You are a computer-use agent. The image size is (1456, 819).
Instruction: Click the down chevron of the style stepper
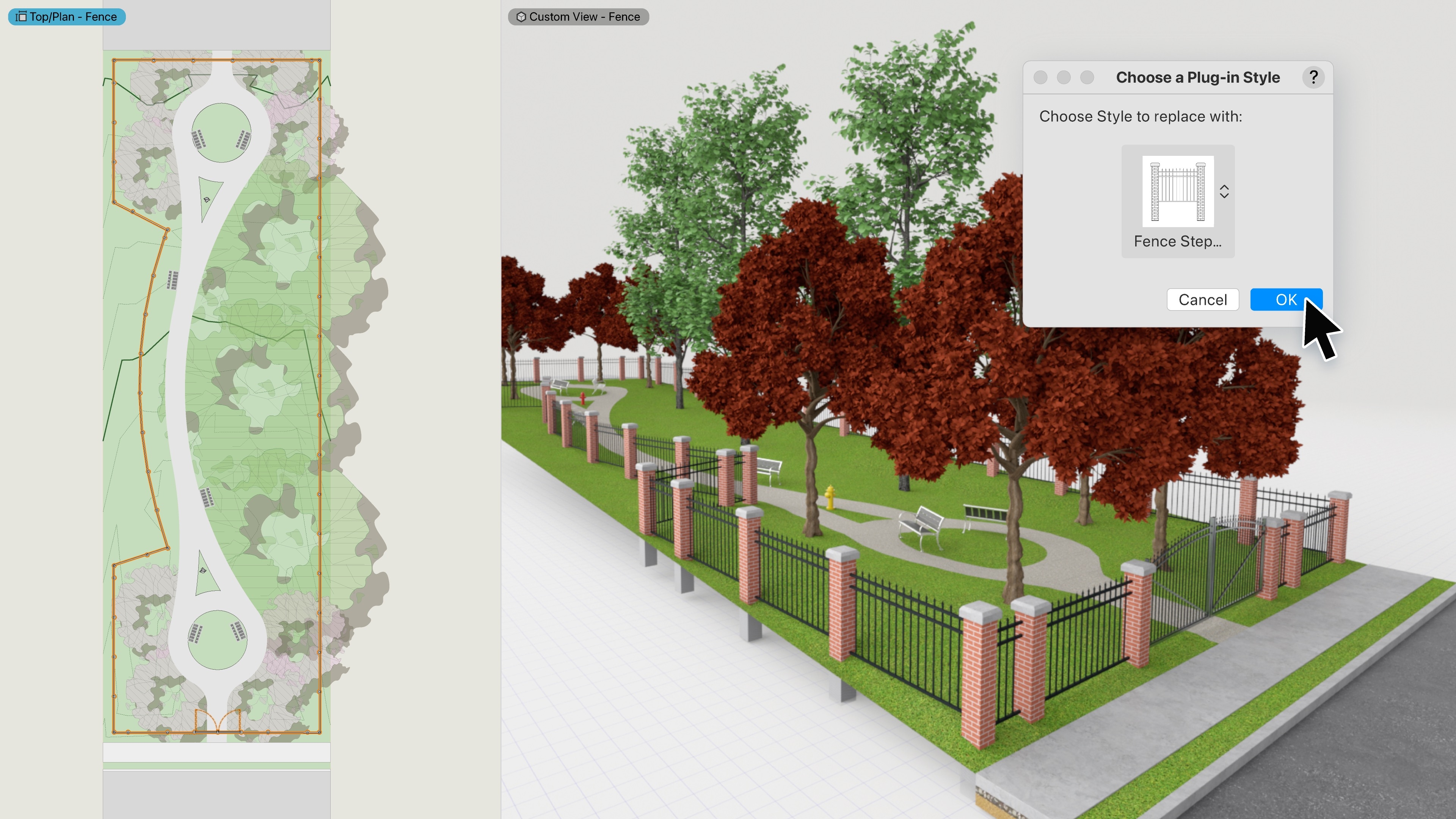point(1224,197)
